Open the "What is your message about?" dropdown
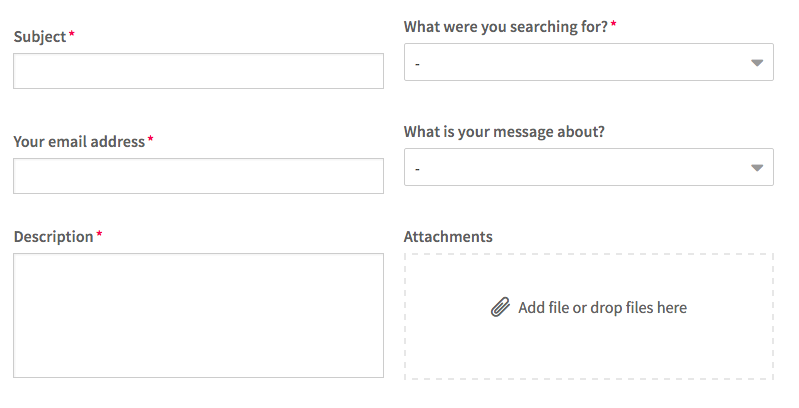 click(x=589, y=167)
